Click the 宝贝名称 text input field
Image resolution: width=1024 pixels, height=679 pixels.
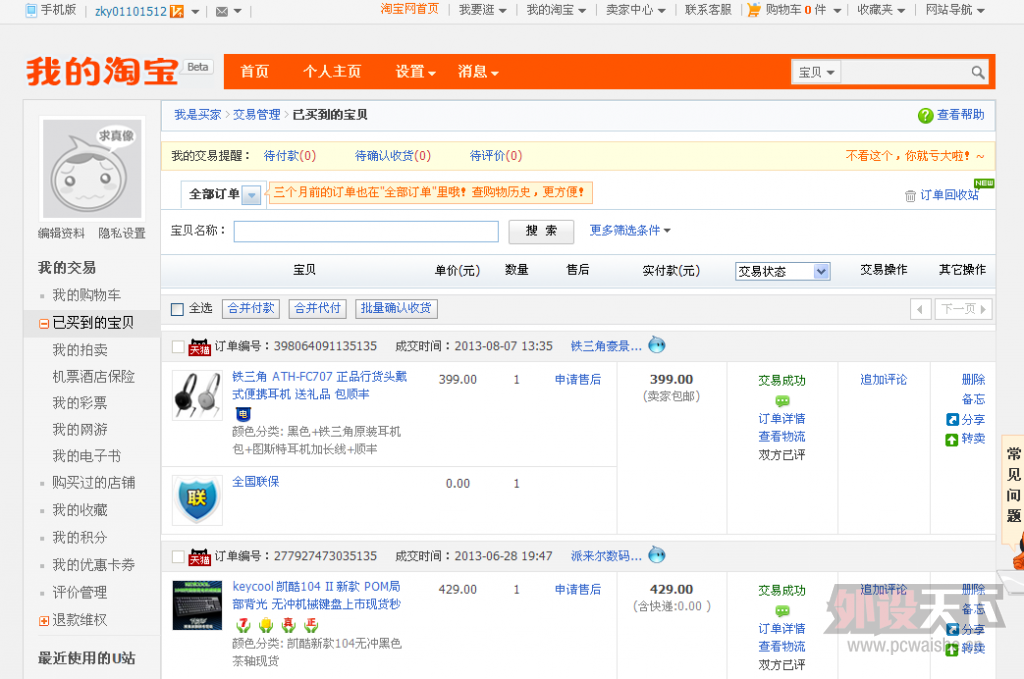366,231
